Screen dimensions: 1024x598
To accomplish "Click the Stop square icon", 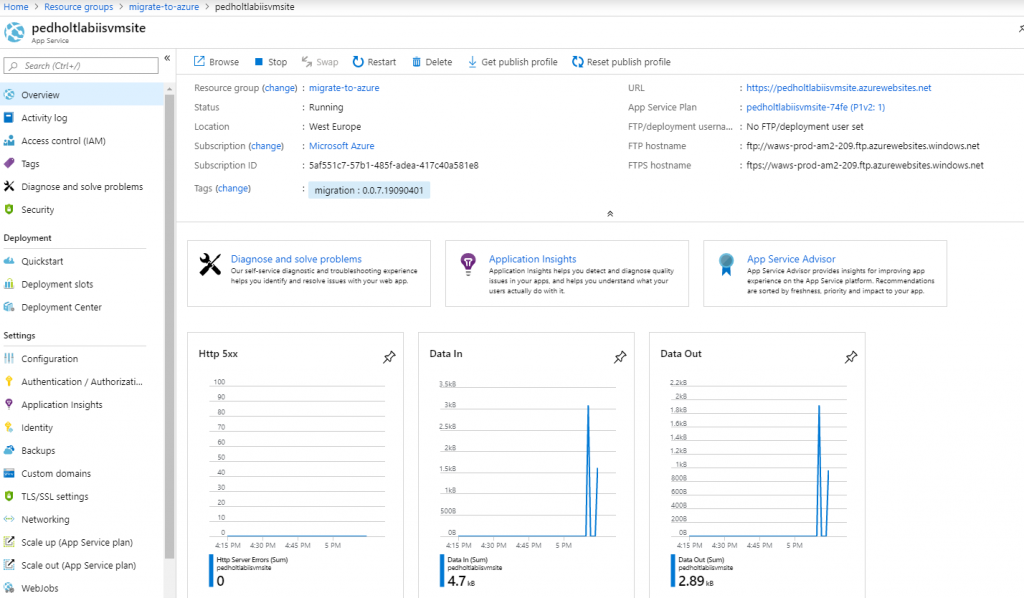I will pyautogui.click(x=259, y=62).
